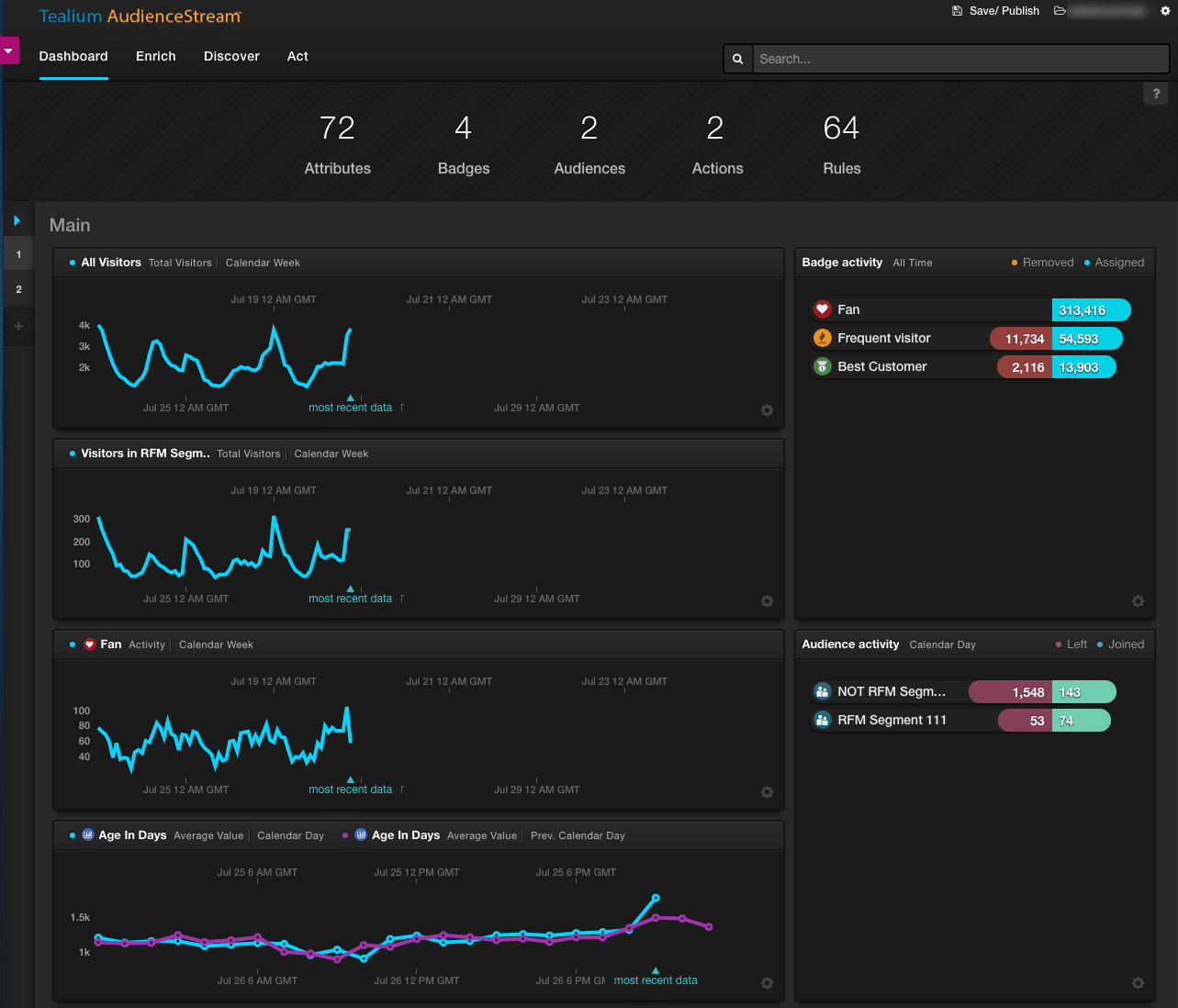The width and height of the screenshot is (1178, 1008).
Task: Switch to the Discover tab
Action: pyautogui.click(x=231, y=57)
